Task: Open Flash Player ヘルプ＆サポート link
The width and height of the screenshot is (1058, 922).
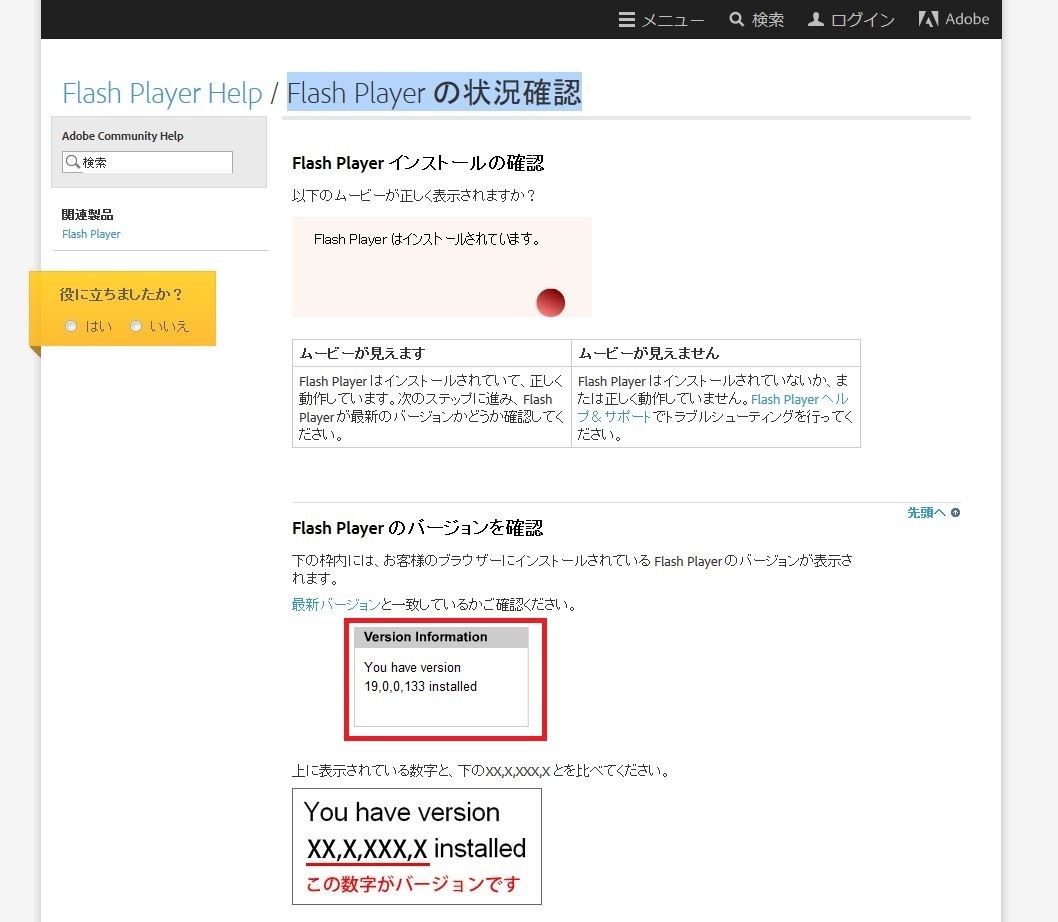Action: click(713, 408)
